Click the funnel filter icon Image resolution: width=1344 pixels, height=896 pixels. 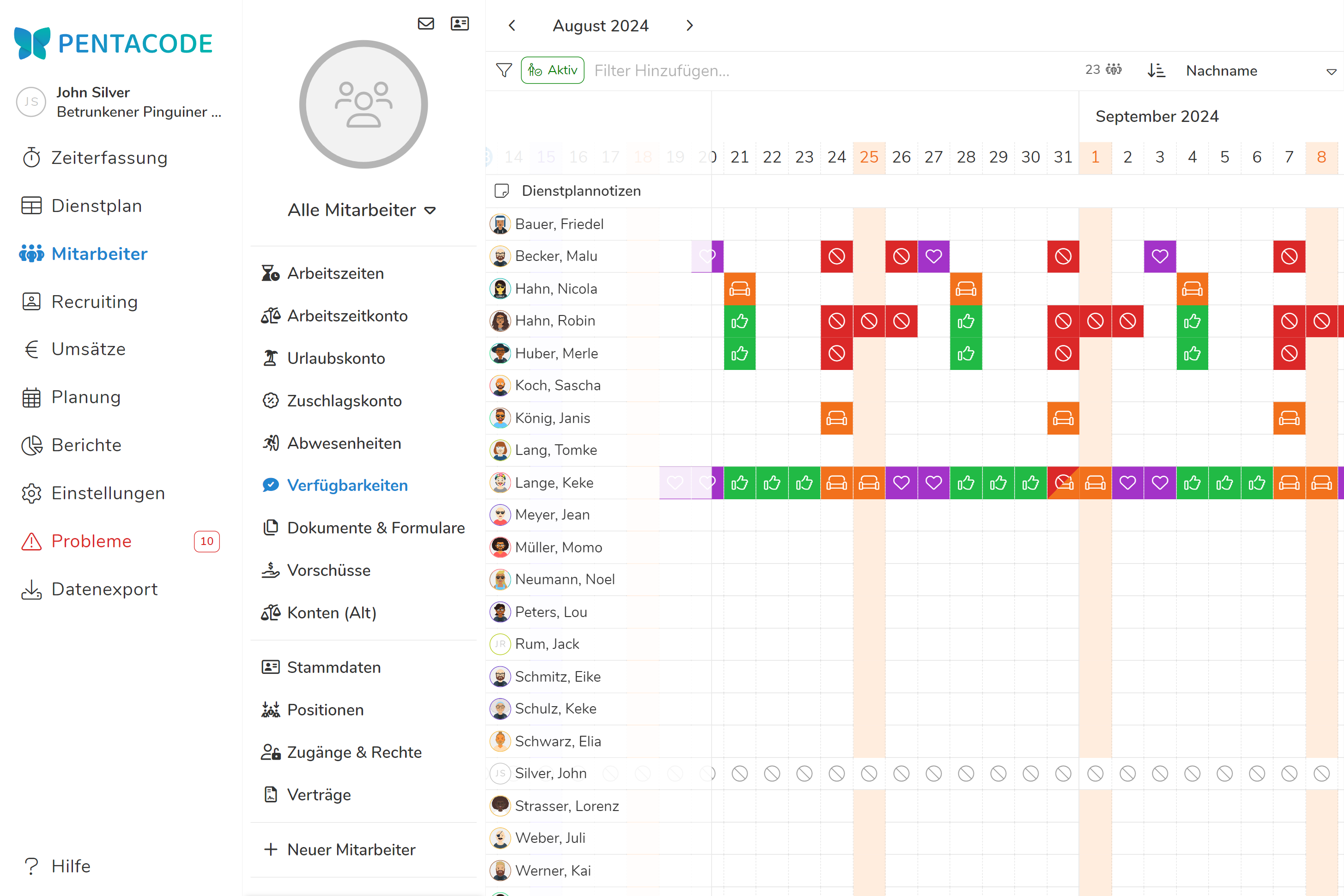(503, 70)
